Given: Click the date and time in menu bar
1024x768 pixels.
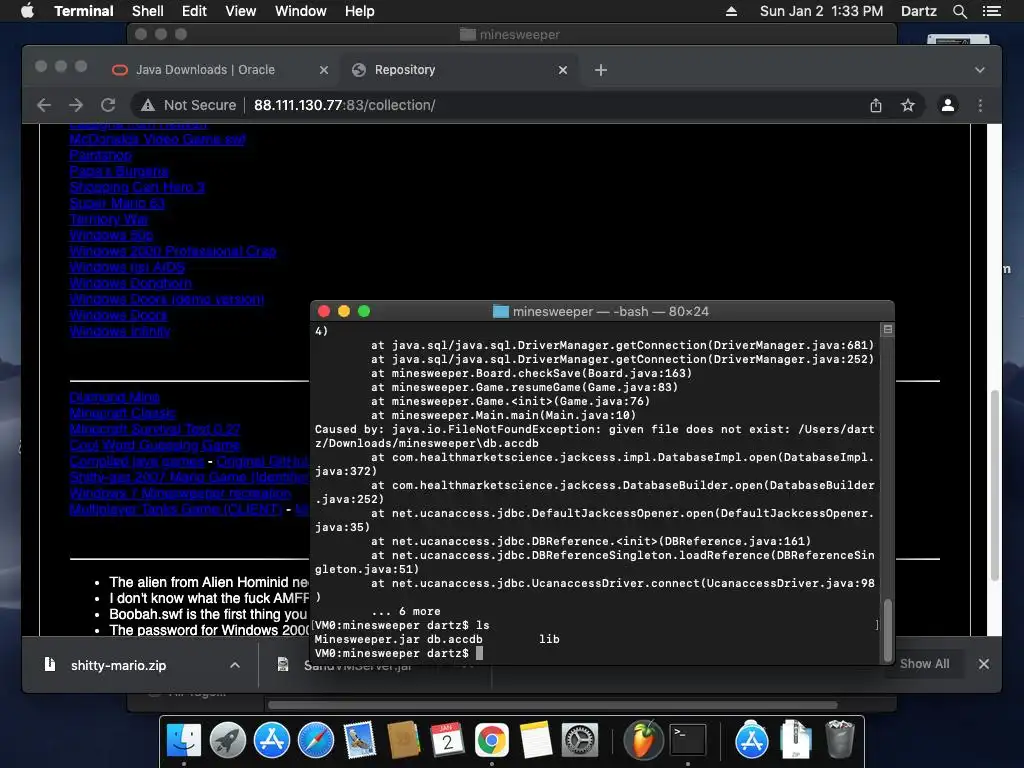Looking at the screenshot, I should click(821, 11).
